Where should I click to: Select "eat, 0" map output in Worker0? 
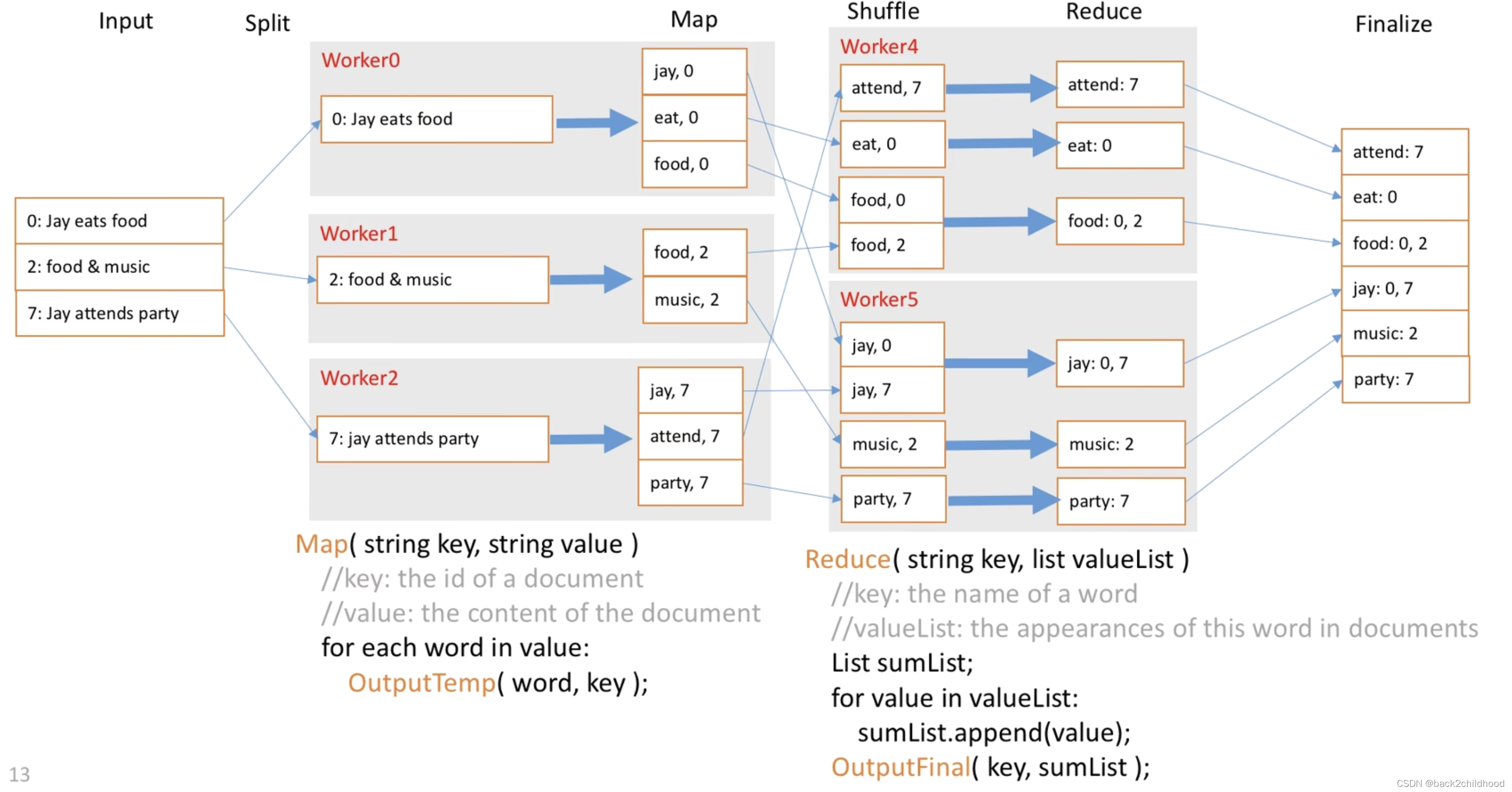694,118
